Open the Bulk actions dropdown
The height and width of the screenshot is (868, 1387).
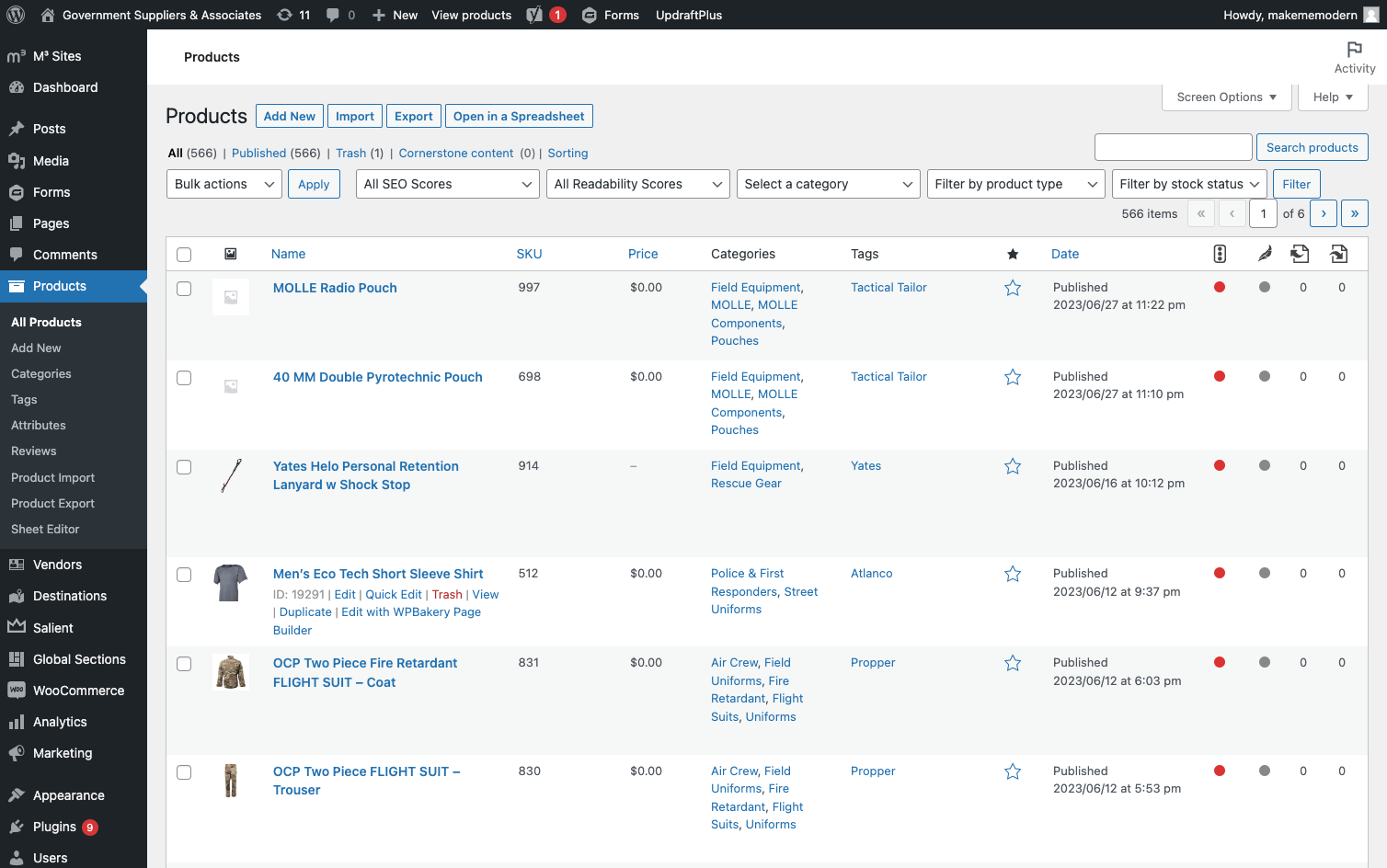(x=224, y=184)
